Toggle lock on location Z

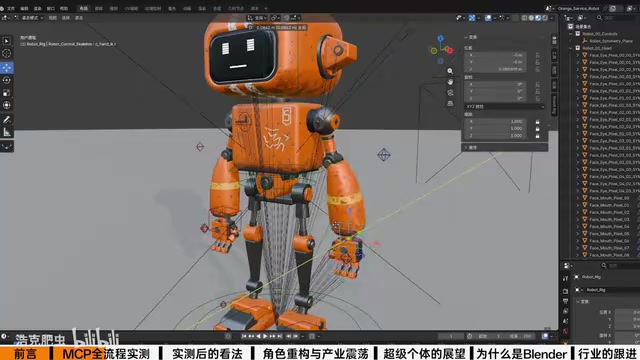[538, 69]
